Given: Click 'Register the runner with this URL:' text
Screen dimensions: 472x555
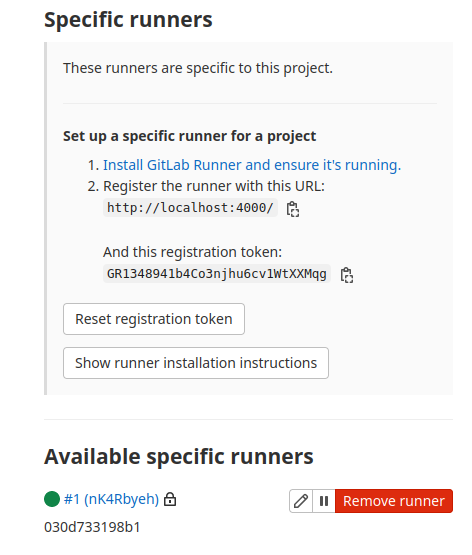Looking at the screenshot, I should click(x=214, y=186).
